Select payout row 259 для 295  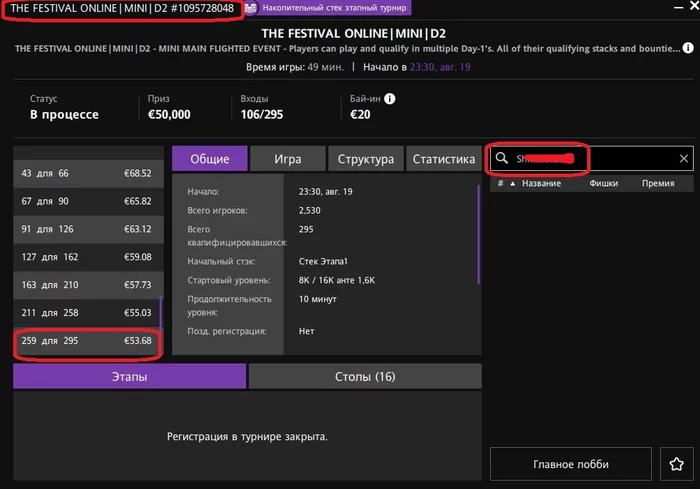(x=86, y=341)
